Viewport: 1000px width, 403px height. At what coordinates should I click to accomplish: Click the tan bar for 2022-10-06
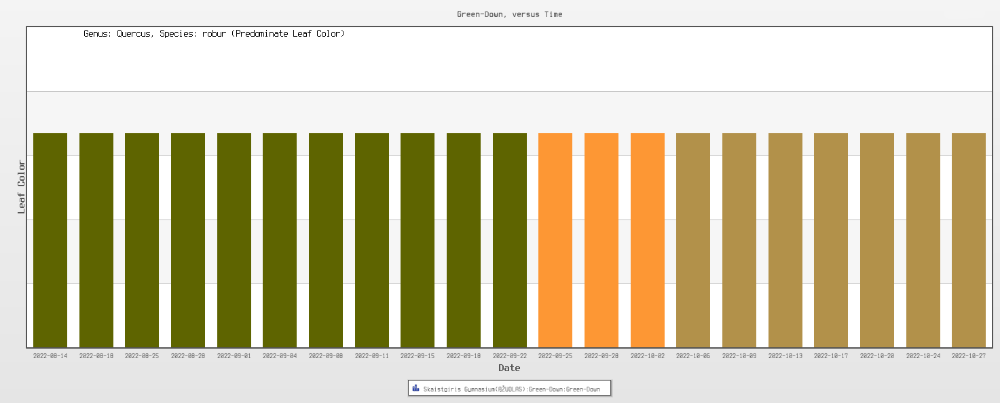click(693, 240)
